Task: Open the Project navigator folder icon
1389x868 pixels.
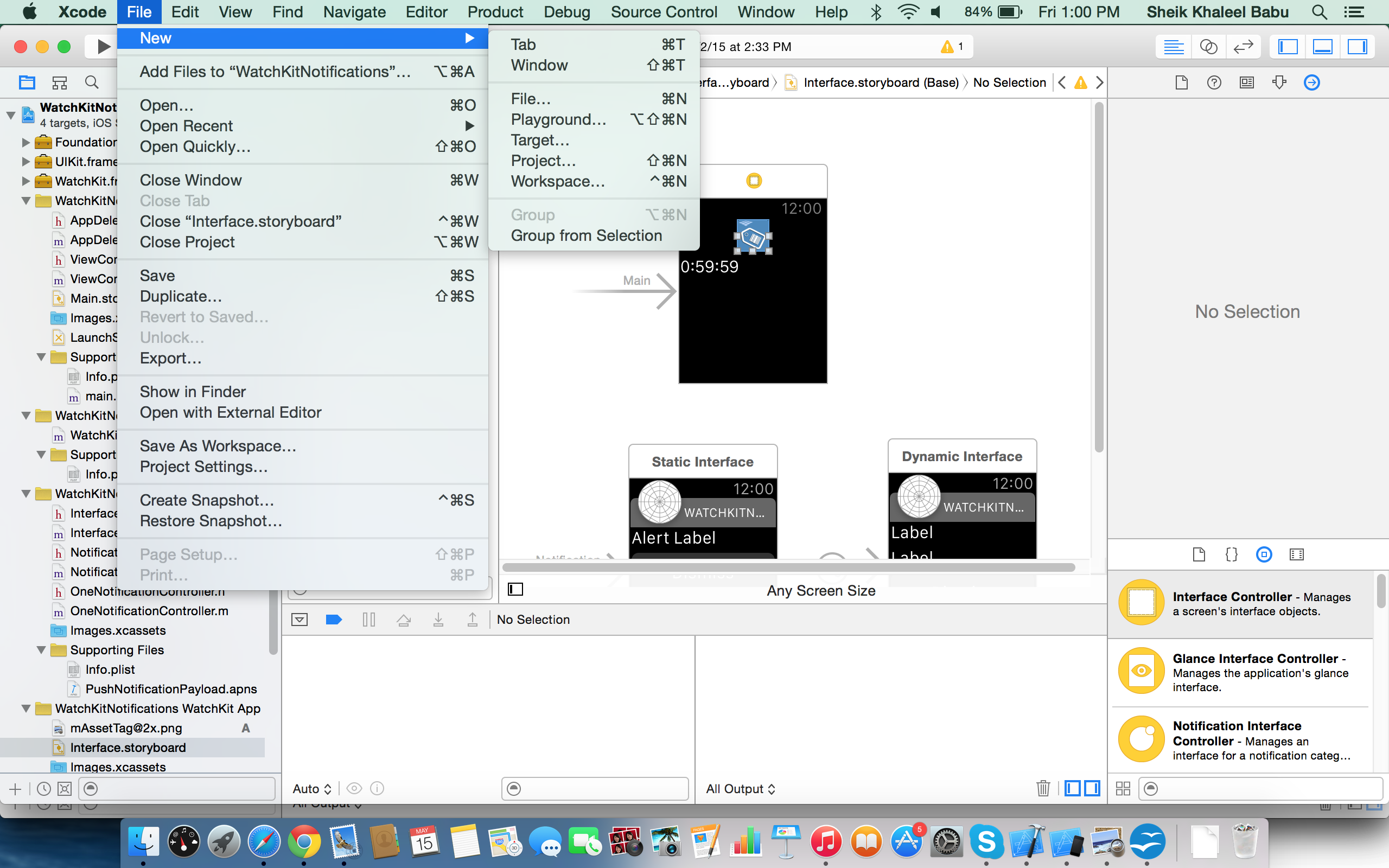Action: [x=27, y=82]
